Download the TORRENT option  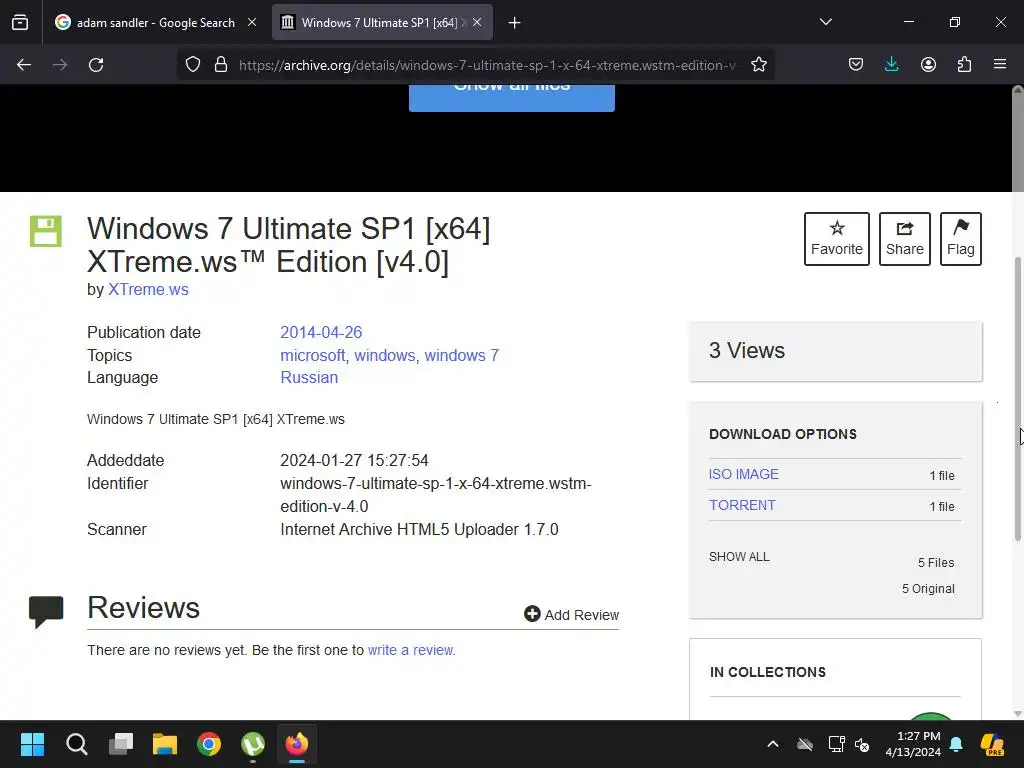coord(743,505)
